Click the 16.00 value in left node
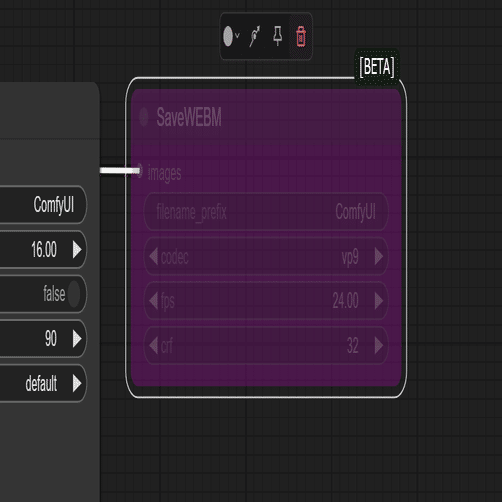502x502 pixels. click(44, 249)
